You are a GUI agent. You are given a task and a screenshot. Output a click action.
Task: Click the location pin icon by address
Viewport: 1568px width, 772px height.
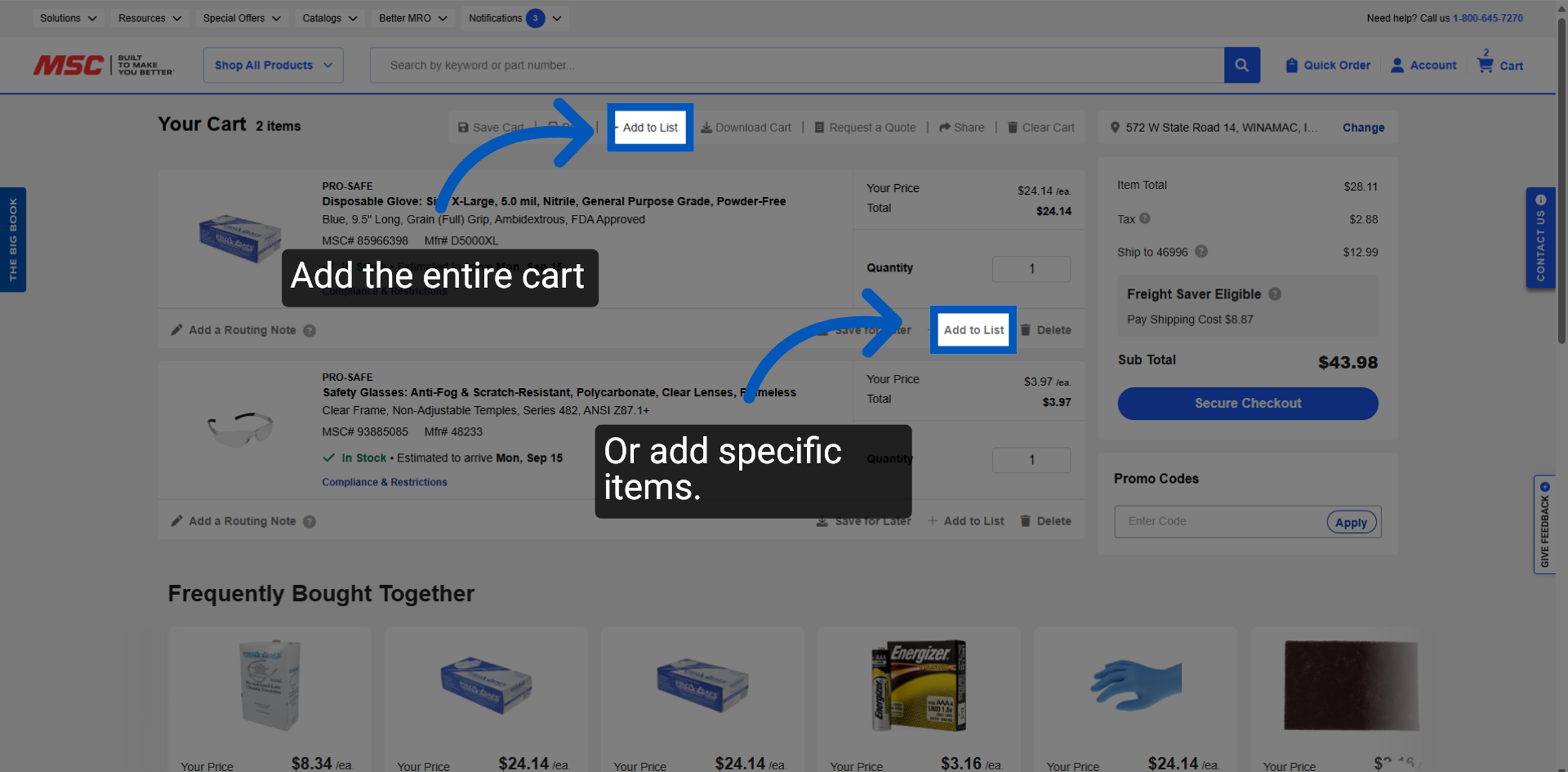(1115, 127)
